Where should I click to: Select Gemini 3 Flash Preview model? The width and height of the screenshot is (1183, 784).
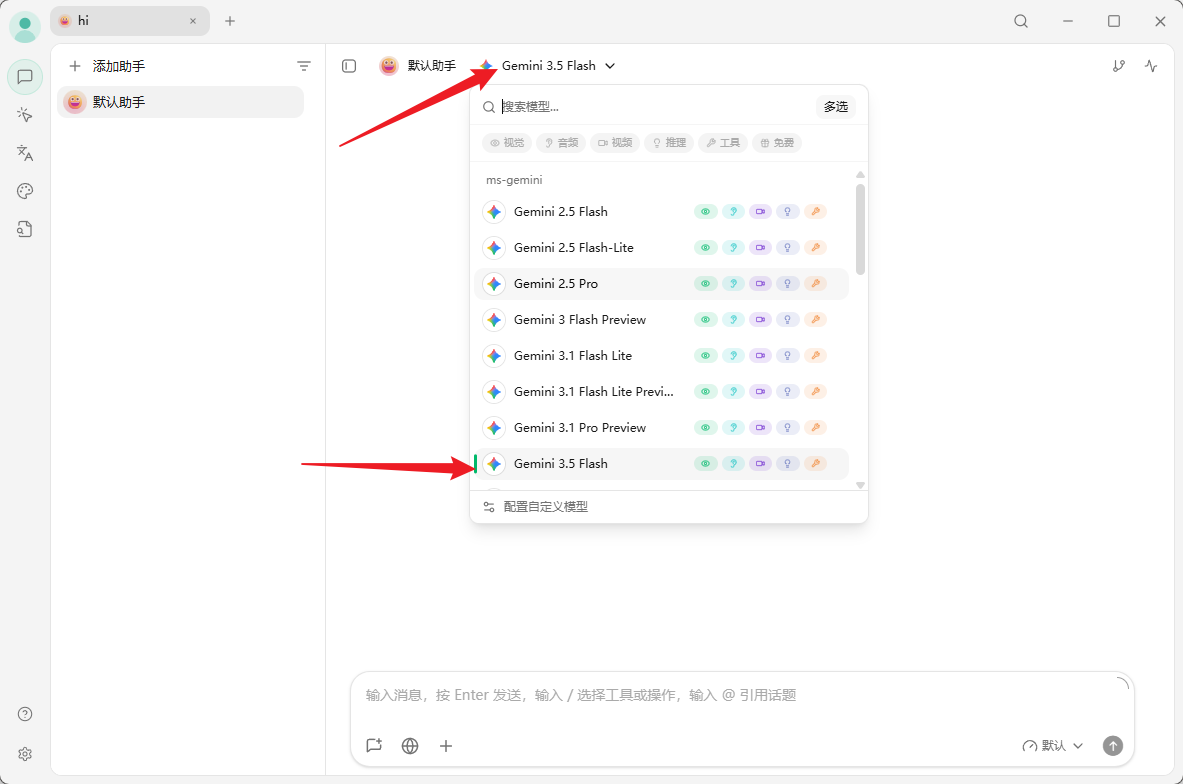[x=662, y=320]
